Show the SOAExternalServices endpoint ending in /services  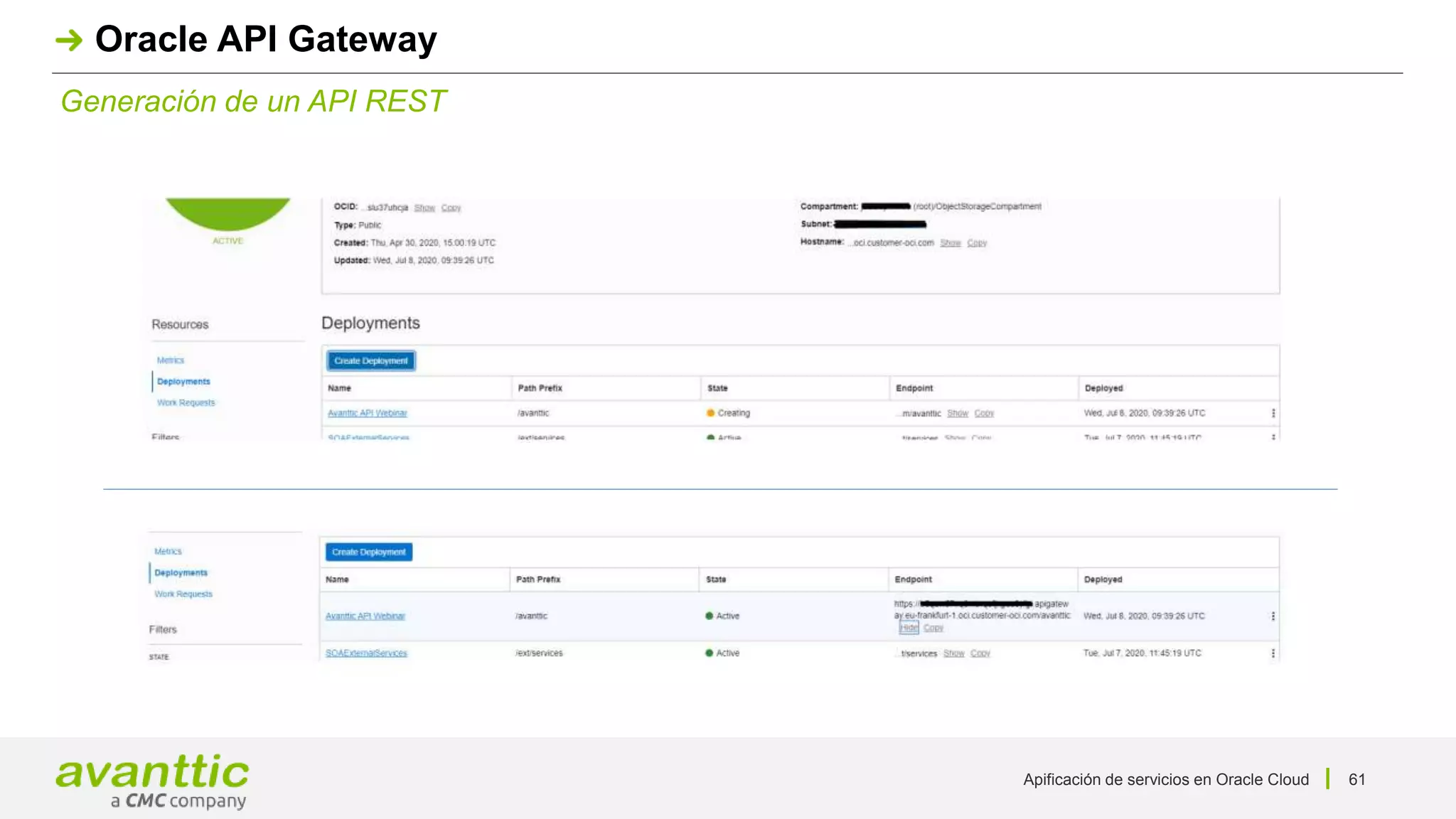954,653
